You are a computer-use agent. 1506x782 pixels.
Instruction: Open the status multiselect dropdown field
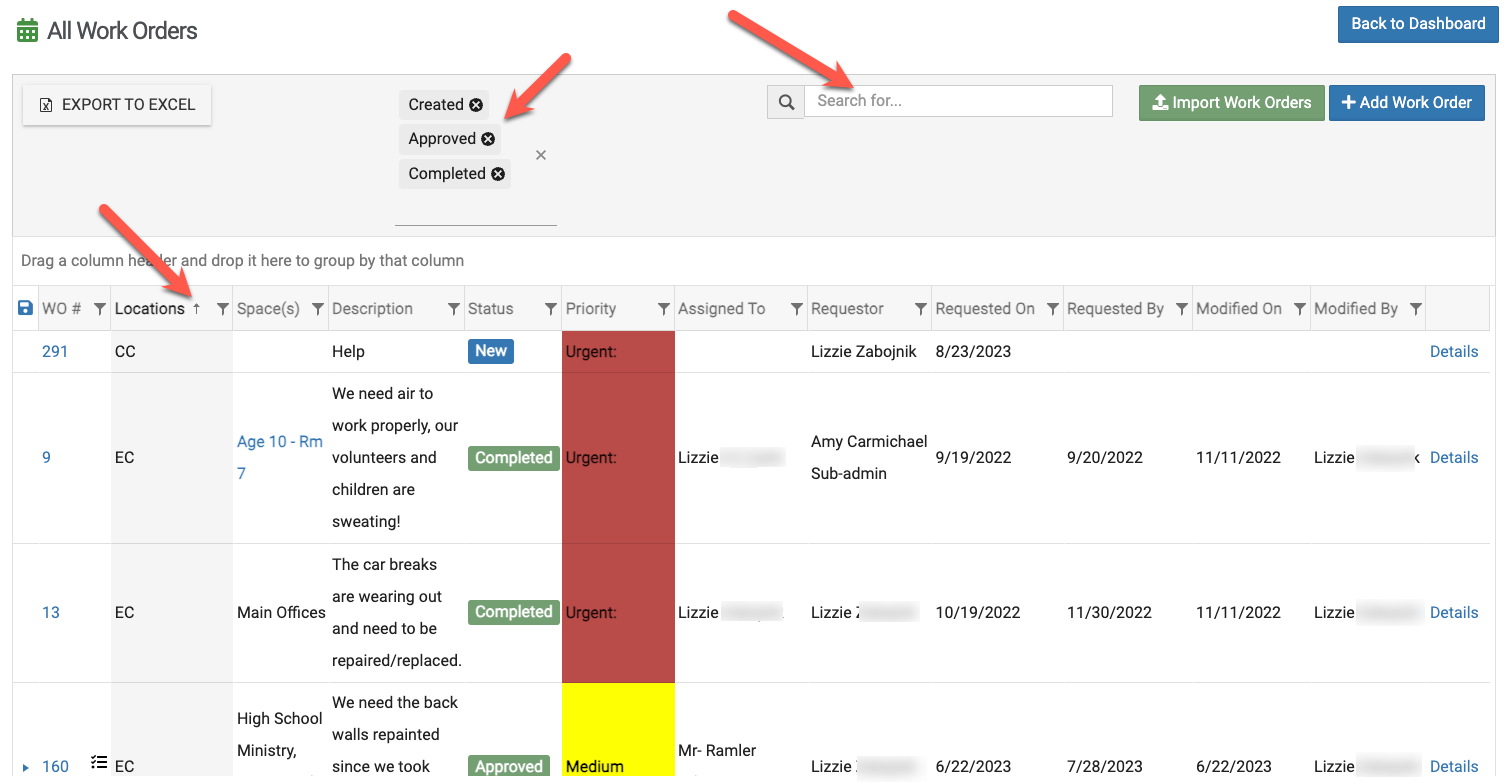click(x=475, y=210)
